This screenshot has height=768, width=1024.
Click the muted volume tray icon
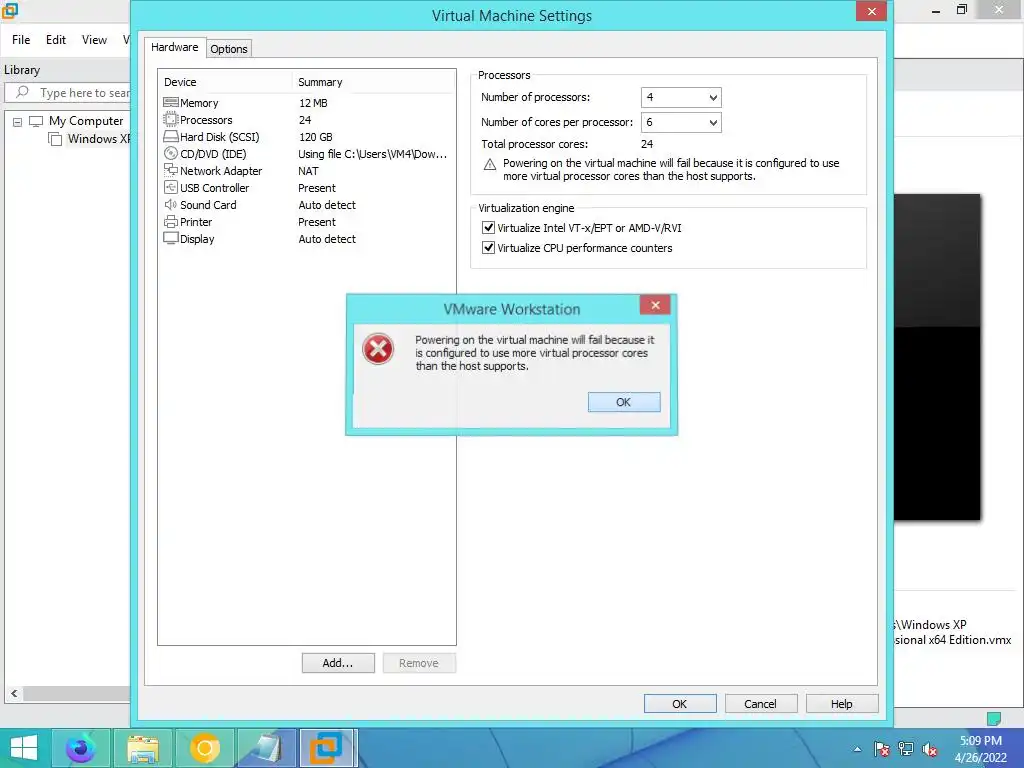[930, 749]
